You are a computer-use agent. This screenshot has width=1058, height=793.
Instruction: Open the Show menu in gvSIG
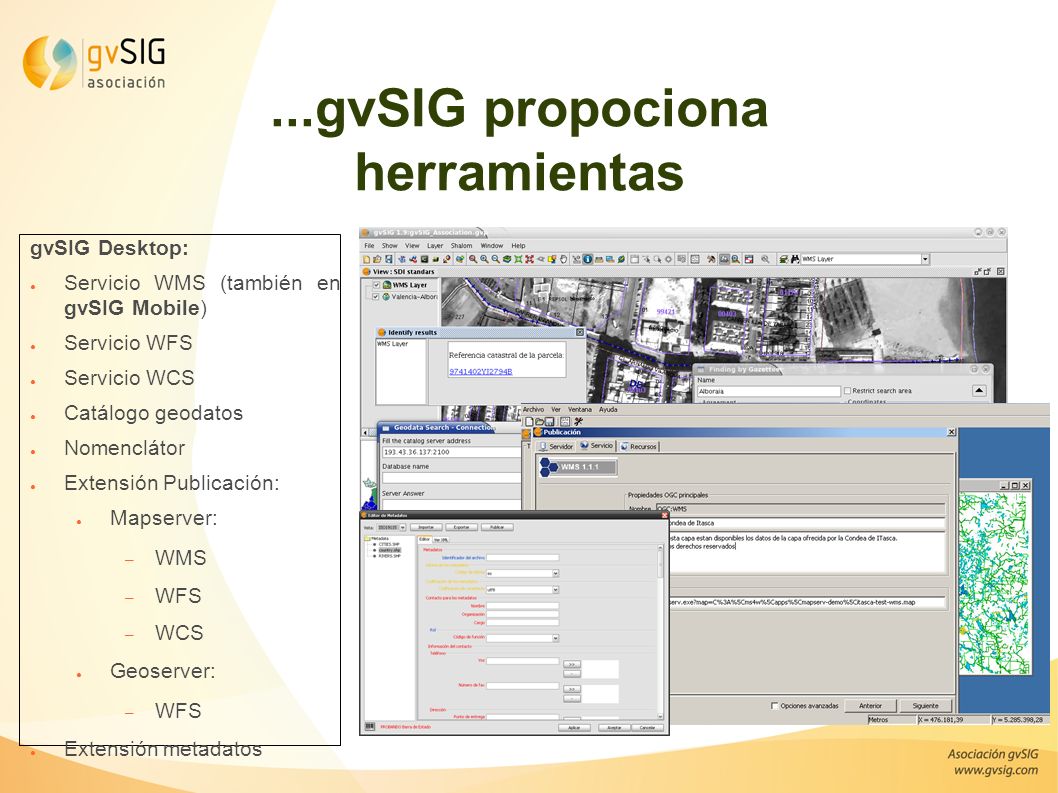[x=390, y=246]
